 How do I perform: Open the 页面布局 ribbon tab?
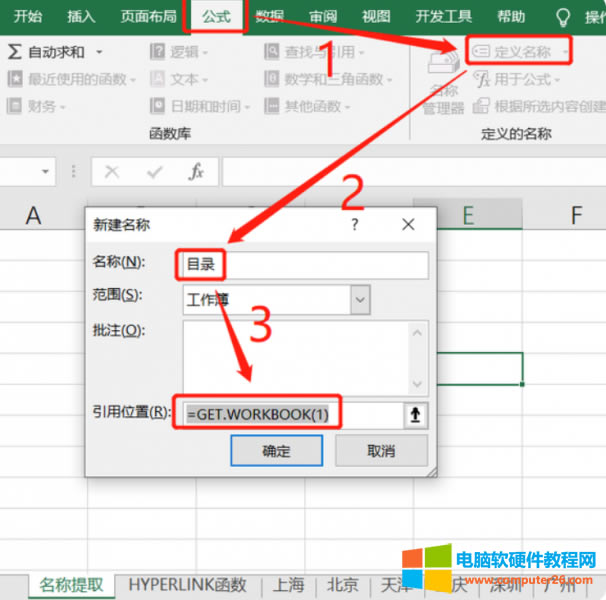coord(148,17)
